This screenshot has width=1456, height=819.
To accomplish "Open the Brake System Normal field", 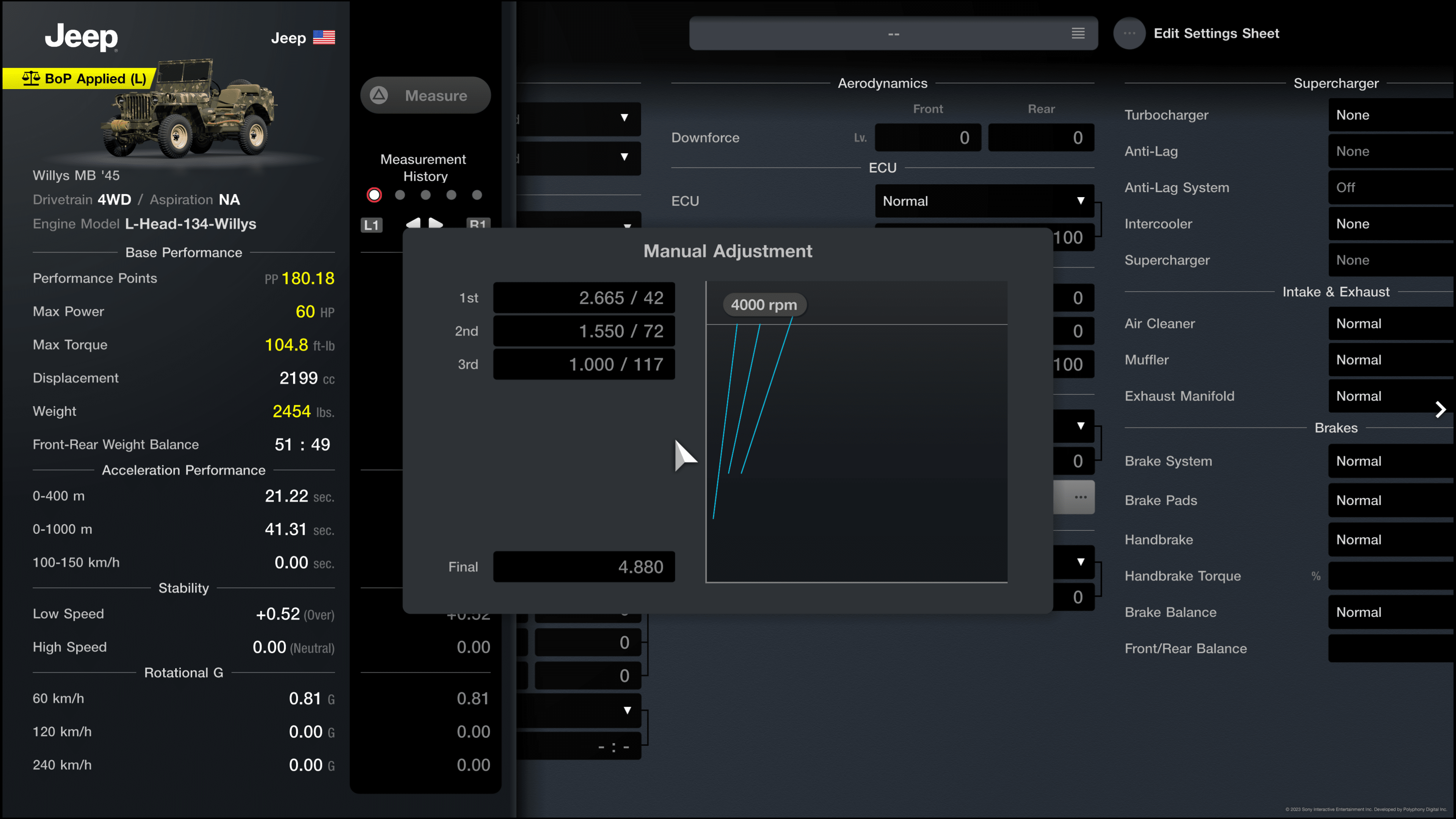I will coord(1392,461).
